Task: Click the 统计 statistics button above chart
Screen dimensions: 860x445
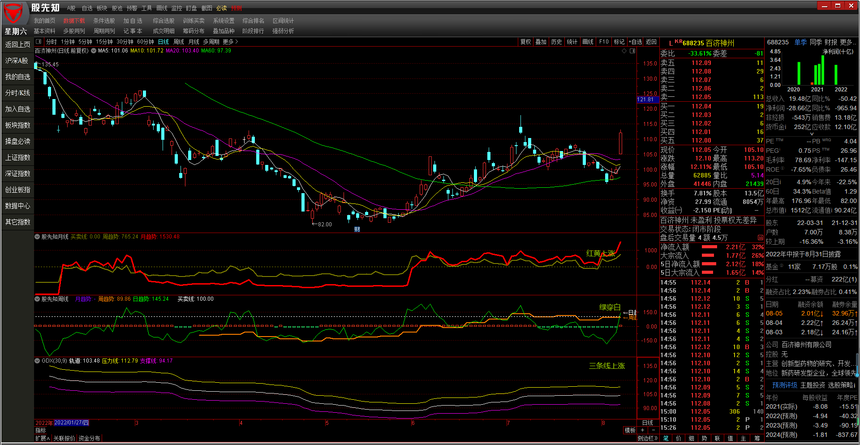Action: click(573, 42)
